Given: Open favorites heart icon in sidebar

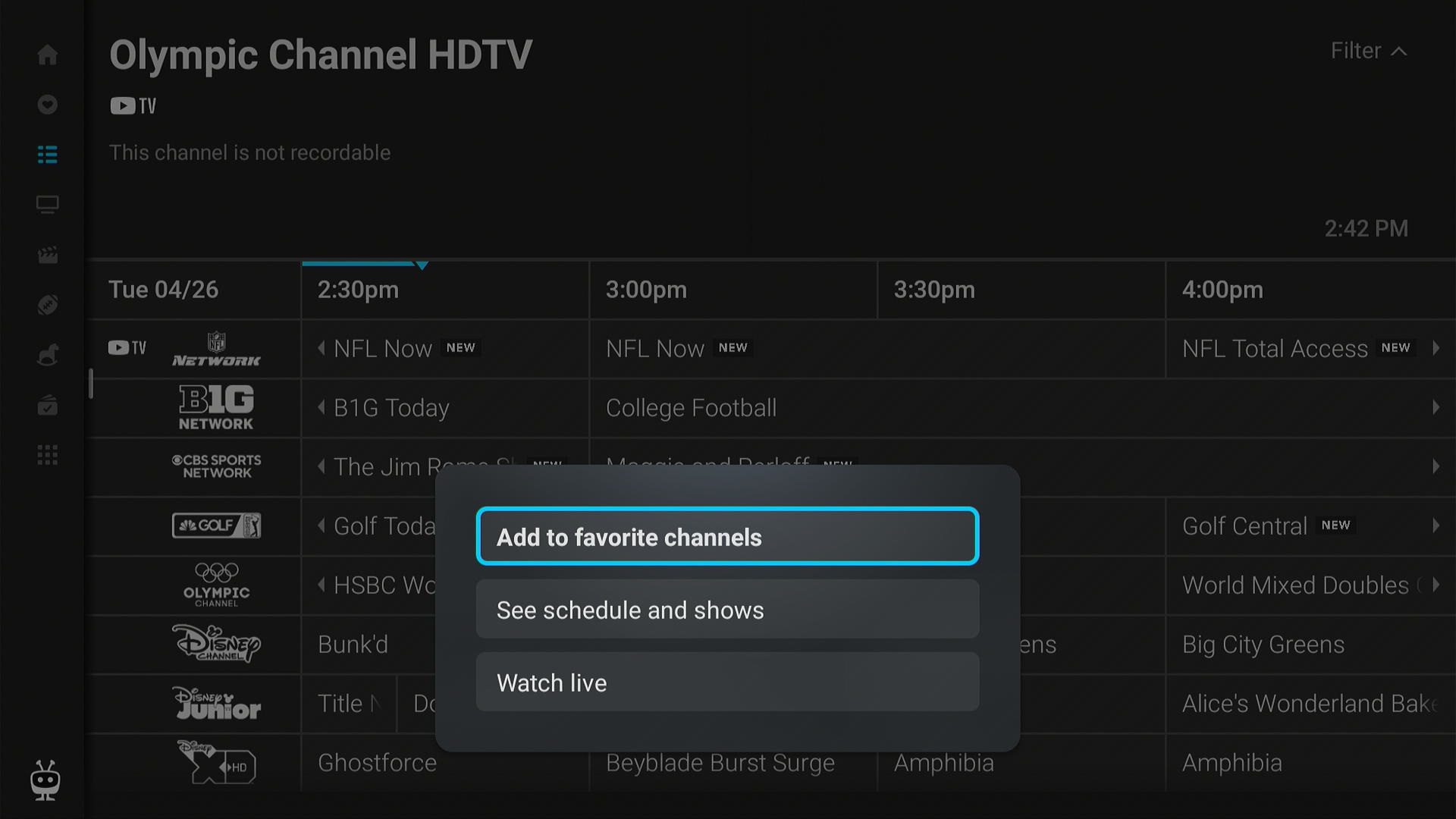Looking at the screenshot, I should [x=47, y=105].
